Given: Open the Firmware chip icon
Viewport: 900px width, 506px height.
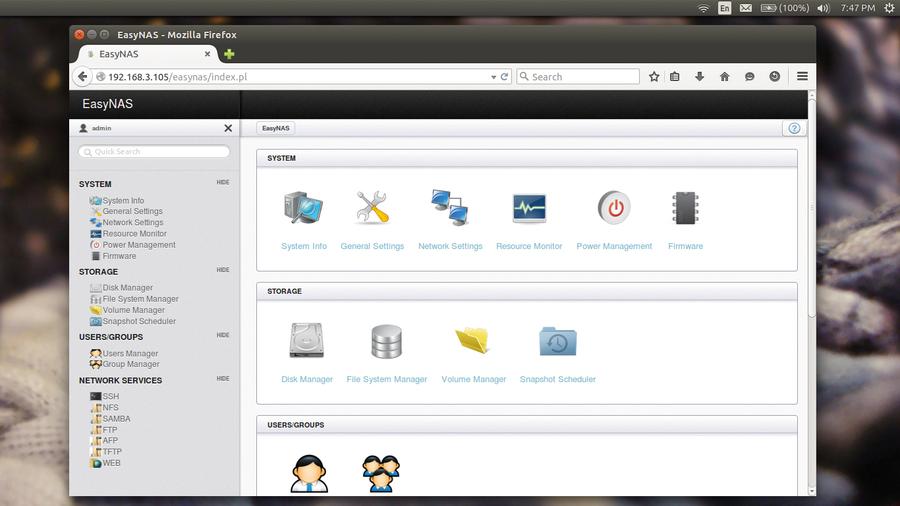Looking at the screenshot, I should point(685,208).
